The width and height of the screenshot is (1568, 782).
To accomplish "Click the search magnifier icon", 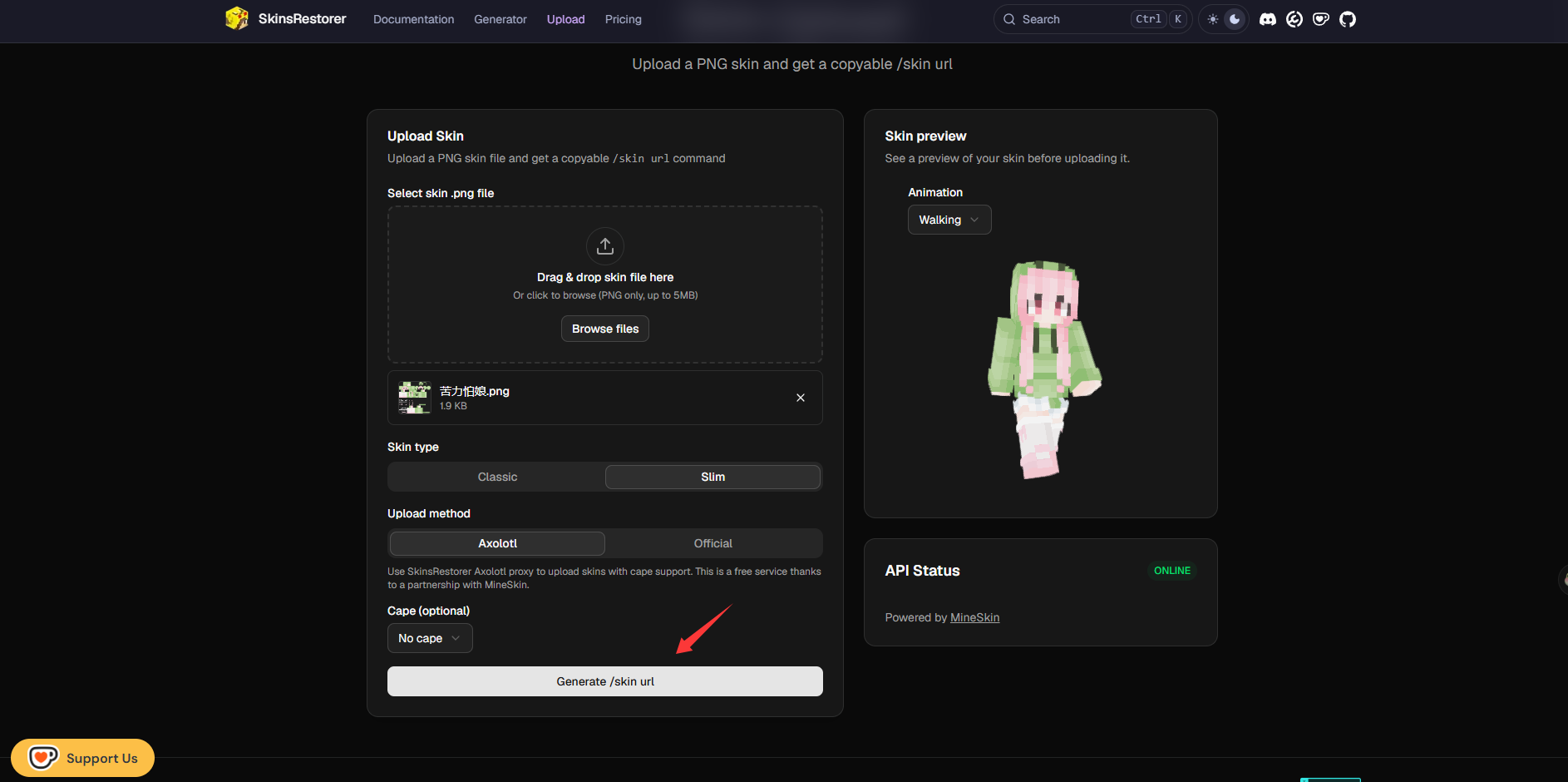I will coord(1009,19).
